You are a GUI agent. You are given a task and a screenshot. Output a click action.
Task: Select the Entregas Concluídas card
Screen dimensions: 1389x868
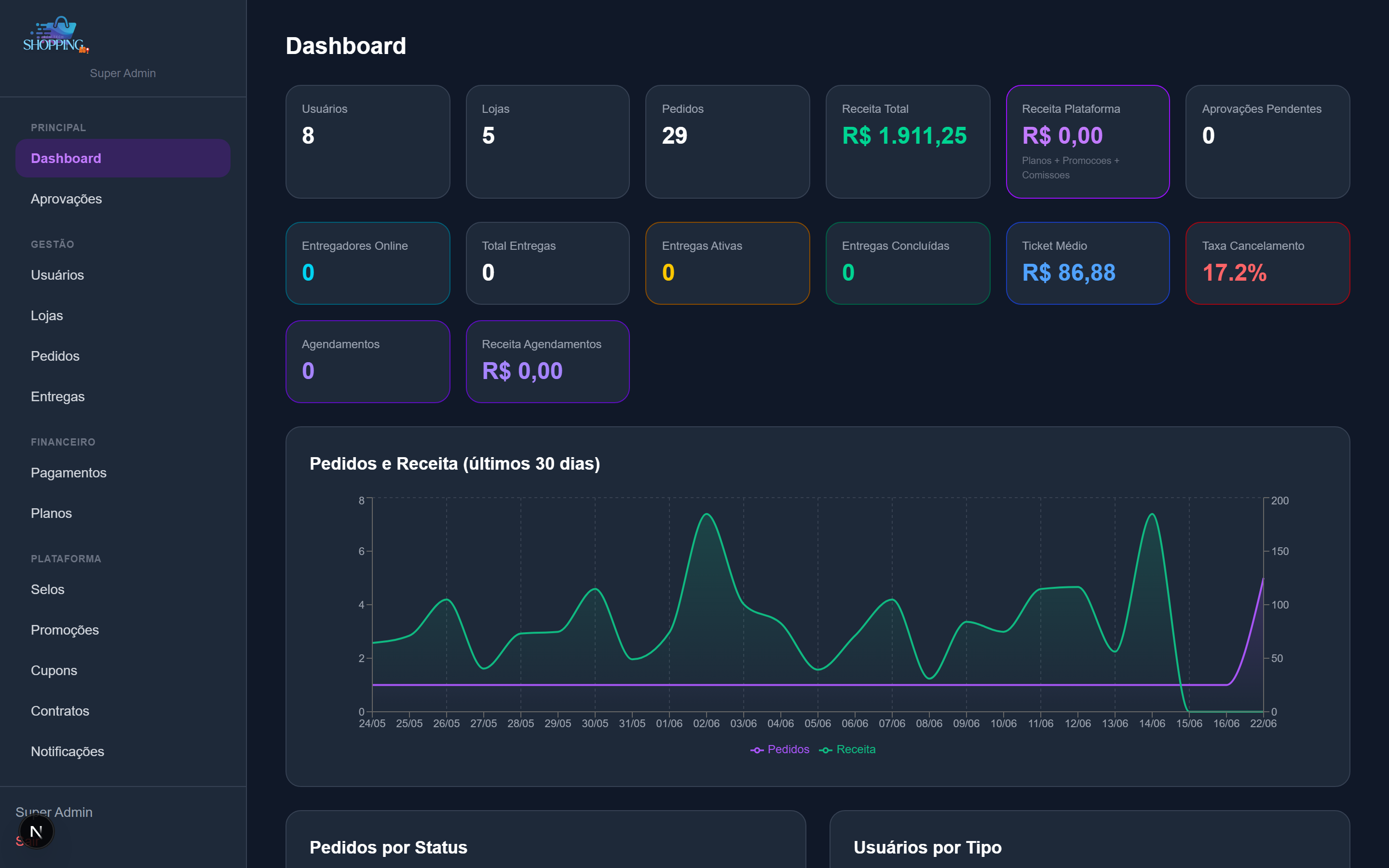click(x=908, y=263)
